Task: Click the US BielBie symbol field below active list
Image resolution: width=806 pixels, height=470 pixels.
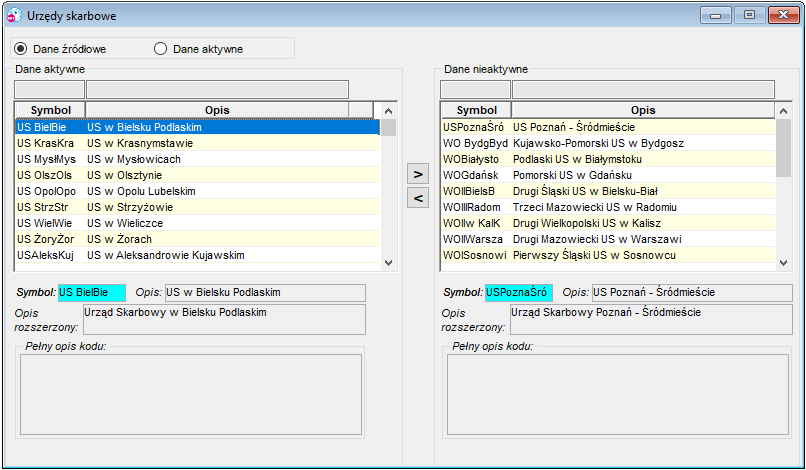Action: pyautogui.click(x=92, y=293)
